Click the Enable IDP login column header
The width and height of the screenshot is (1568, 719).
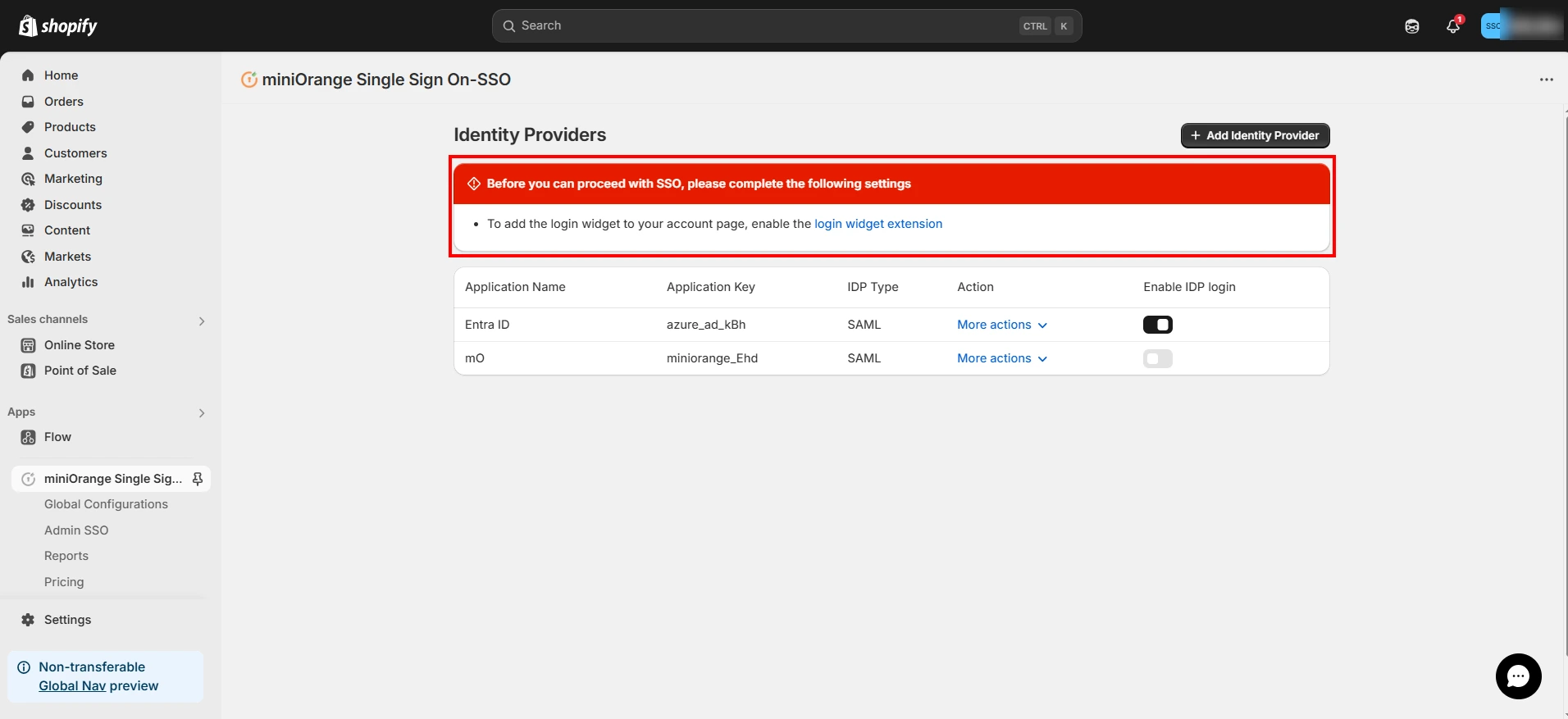[1189, 287]
